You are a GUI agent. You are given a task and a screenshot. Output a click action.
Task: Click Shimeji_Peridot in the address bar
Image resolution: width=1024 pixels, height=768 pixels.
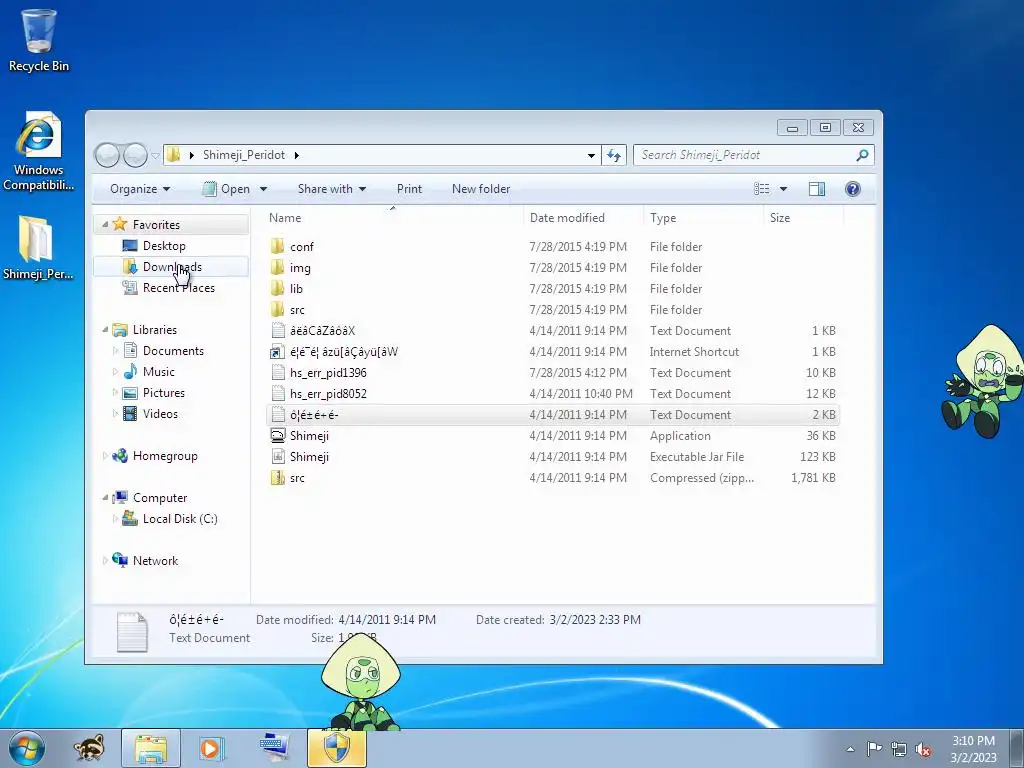tap(244, 155)
